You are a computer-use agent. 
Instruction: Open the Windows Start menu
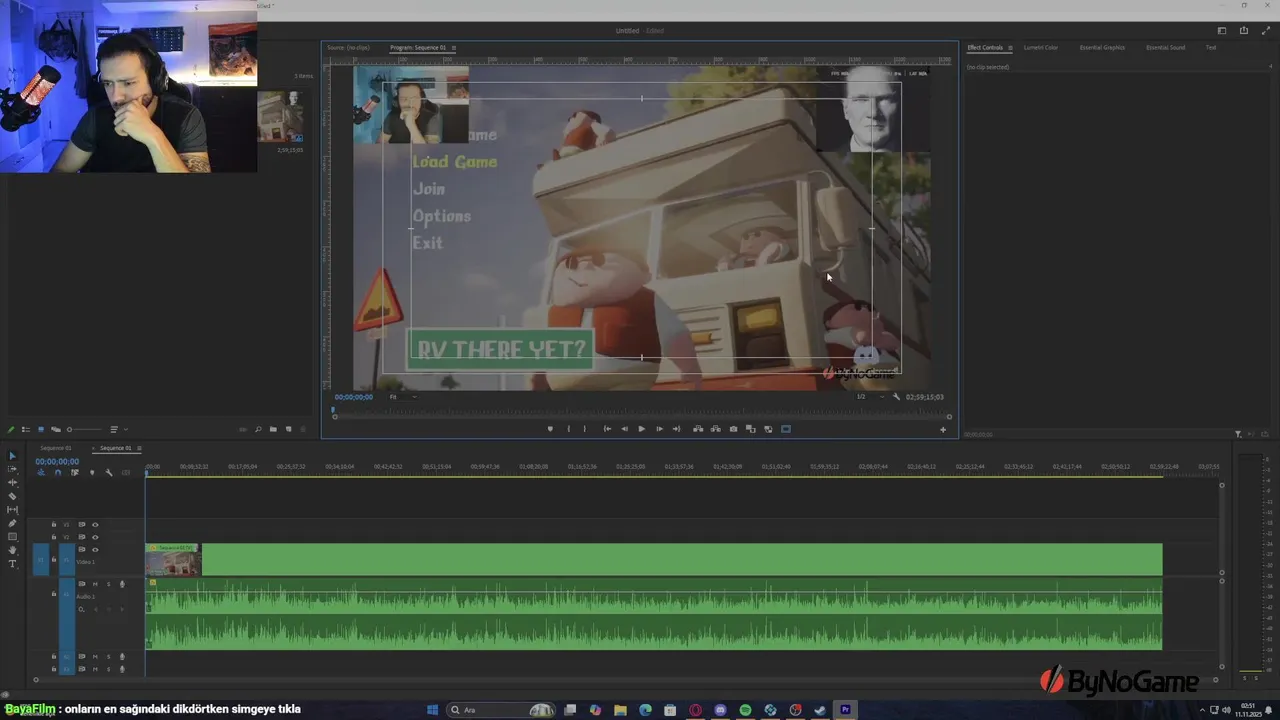point(433,710)
